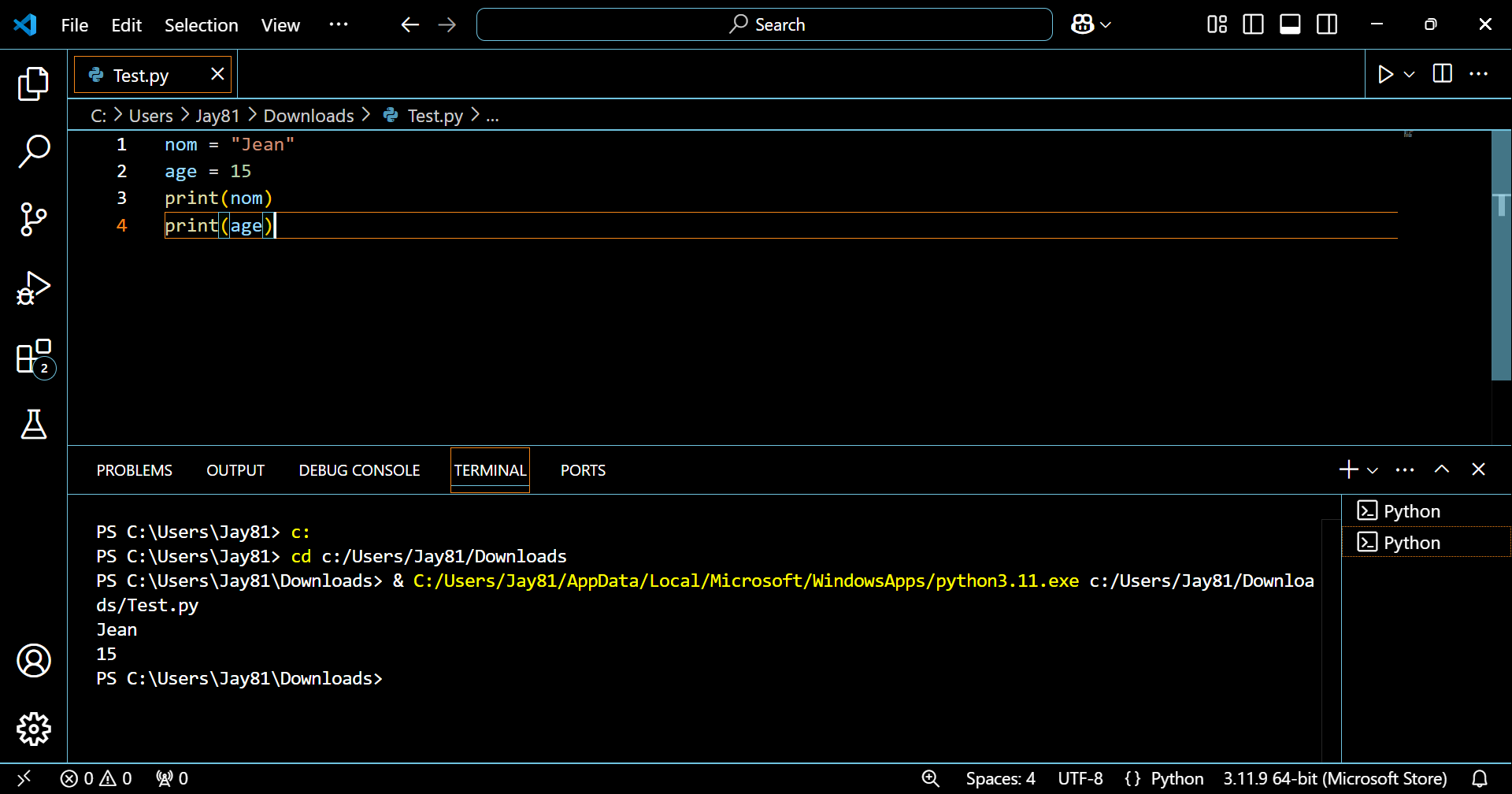The width and height of the screenshot is (1512, 794).
Task: Open the Selection menu
Action: (201, 25)
